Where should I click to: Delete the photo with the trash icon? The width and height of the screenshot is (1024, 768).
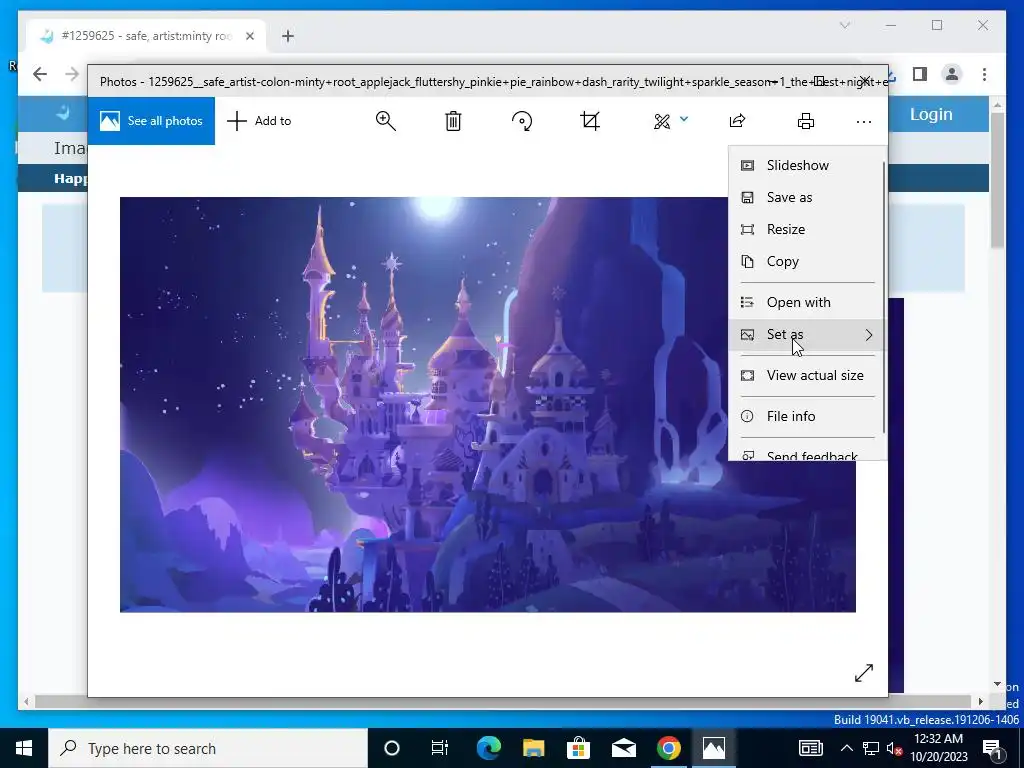pyautogui.click(x=453, y=121)
